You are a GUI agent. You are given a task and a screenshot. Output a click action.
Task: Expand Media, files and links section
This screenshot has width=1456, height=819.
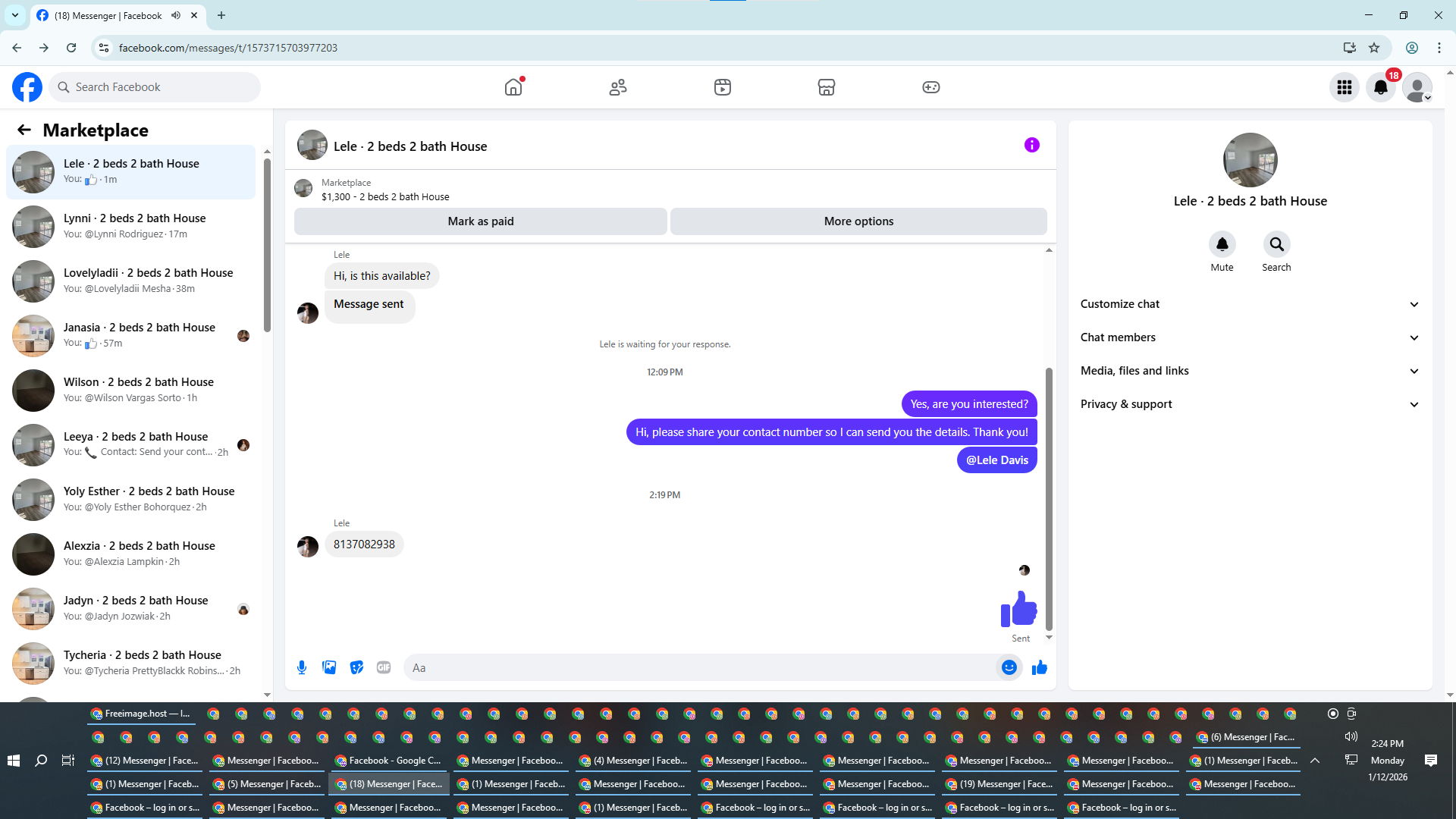(x=1249, y=371)
